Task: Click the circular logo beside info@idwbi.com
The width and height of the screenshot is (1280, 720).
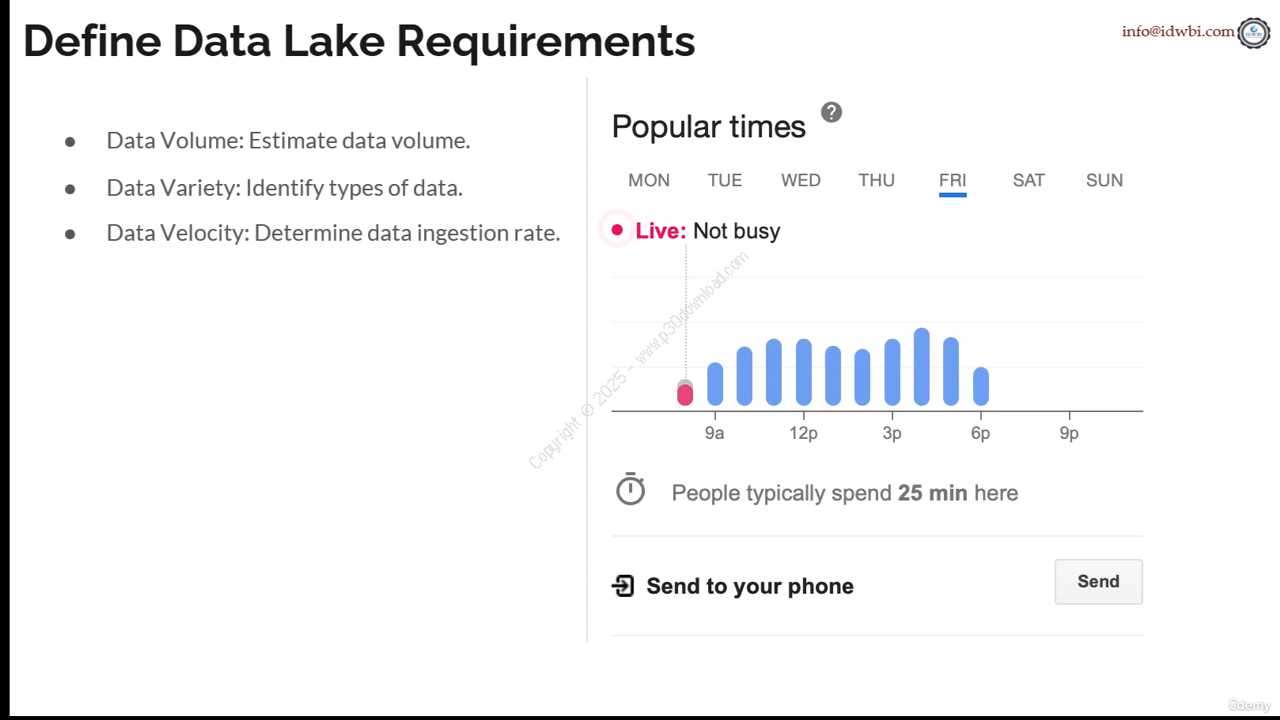Action: tap(1253, 33)
